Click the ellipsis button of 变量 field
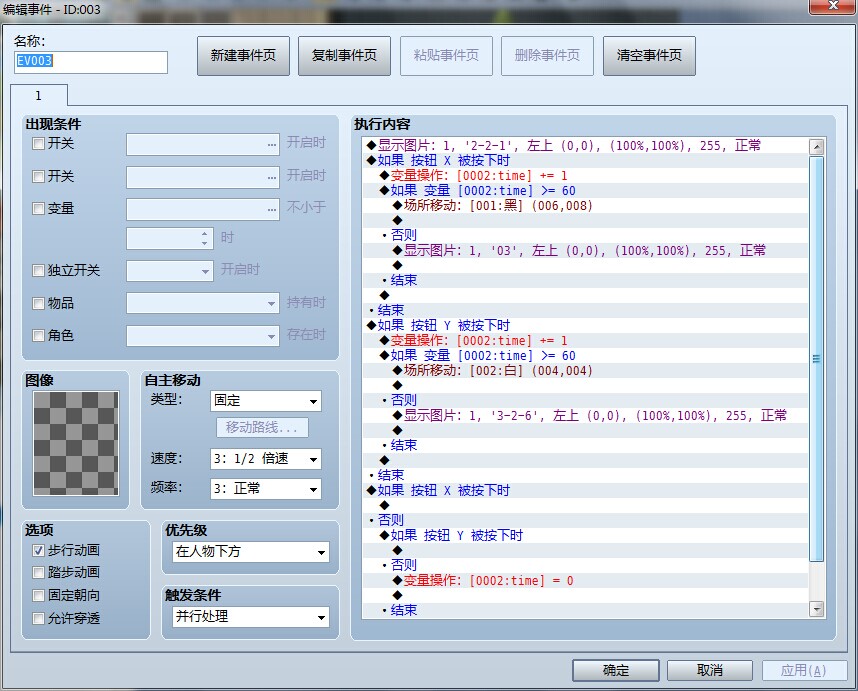 click(272, 210)
